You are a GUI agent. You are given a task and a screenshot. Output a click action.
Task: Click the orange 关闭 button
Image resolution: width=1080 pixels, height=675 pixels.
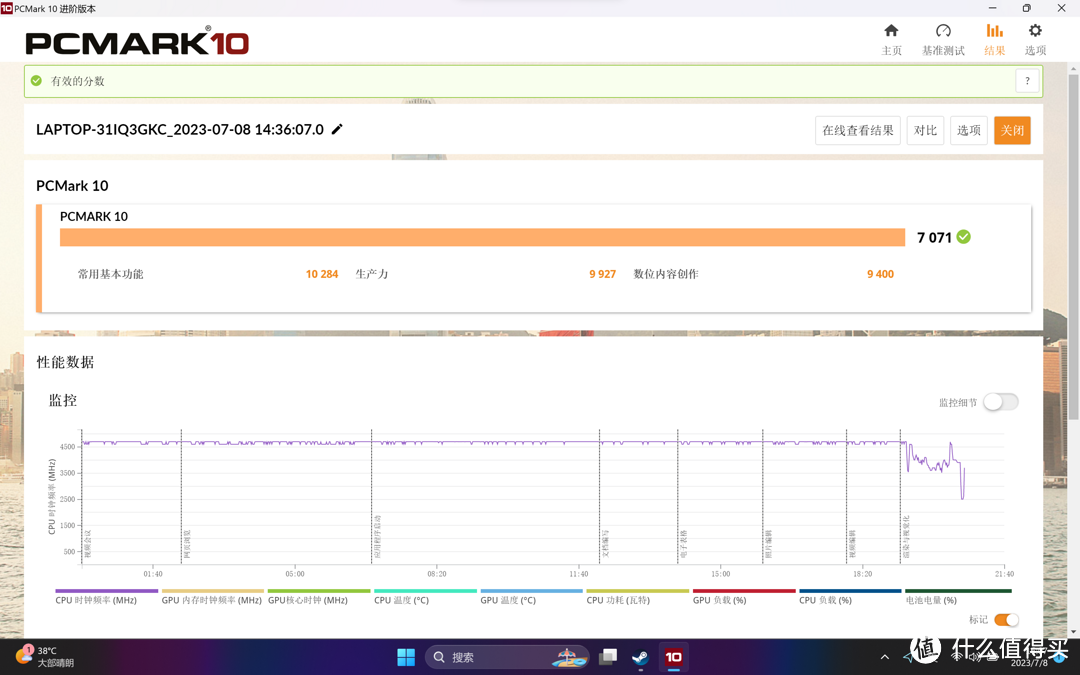coord(1012,130)
